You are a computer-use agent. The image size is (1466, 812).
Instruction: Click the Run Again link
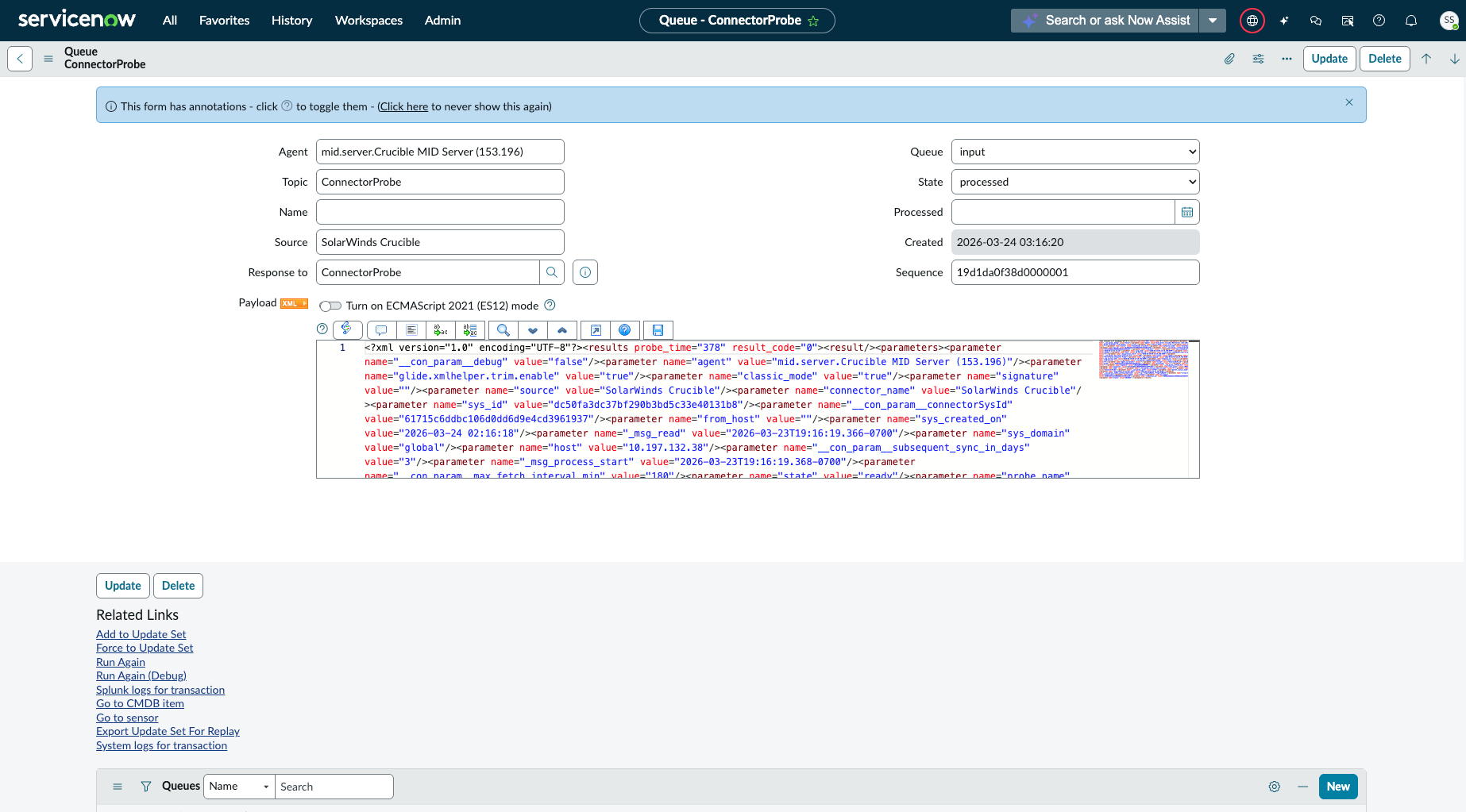click(x=121, y=662)
